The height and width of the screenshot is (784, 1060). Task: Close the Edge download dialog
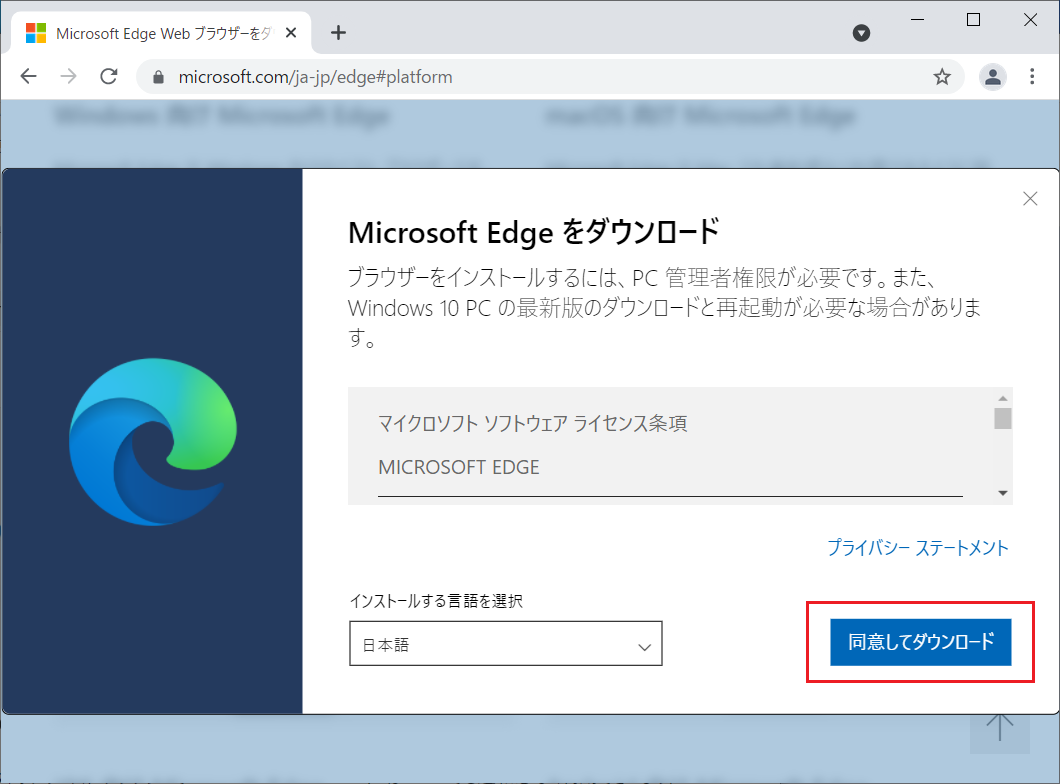(1030, 199)
